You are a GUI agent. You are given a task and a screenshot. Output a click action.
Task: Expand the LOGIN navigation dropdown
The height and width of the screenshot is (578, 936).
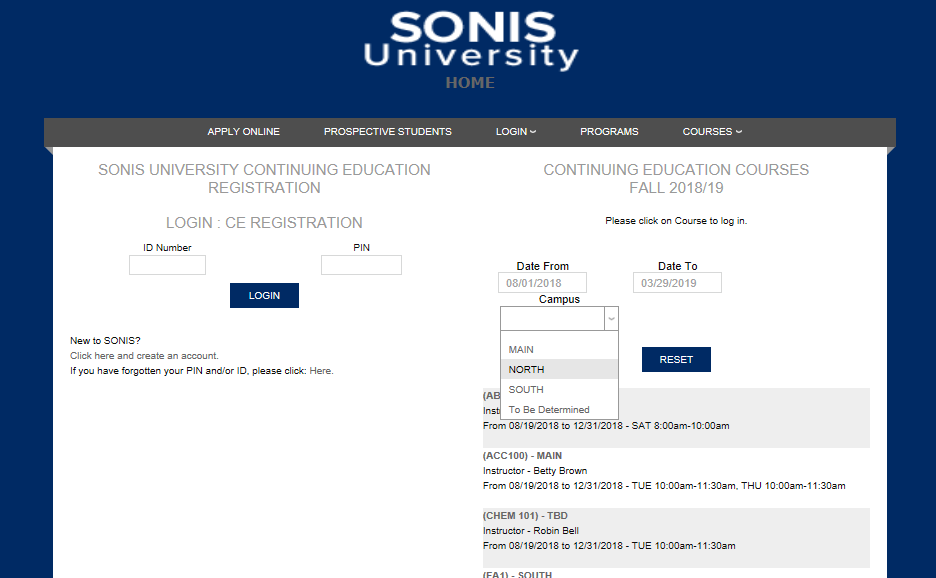coord(516,132)
